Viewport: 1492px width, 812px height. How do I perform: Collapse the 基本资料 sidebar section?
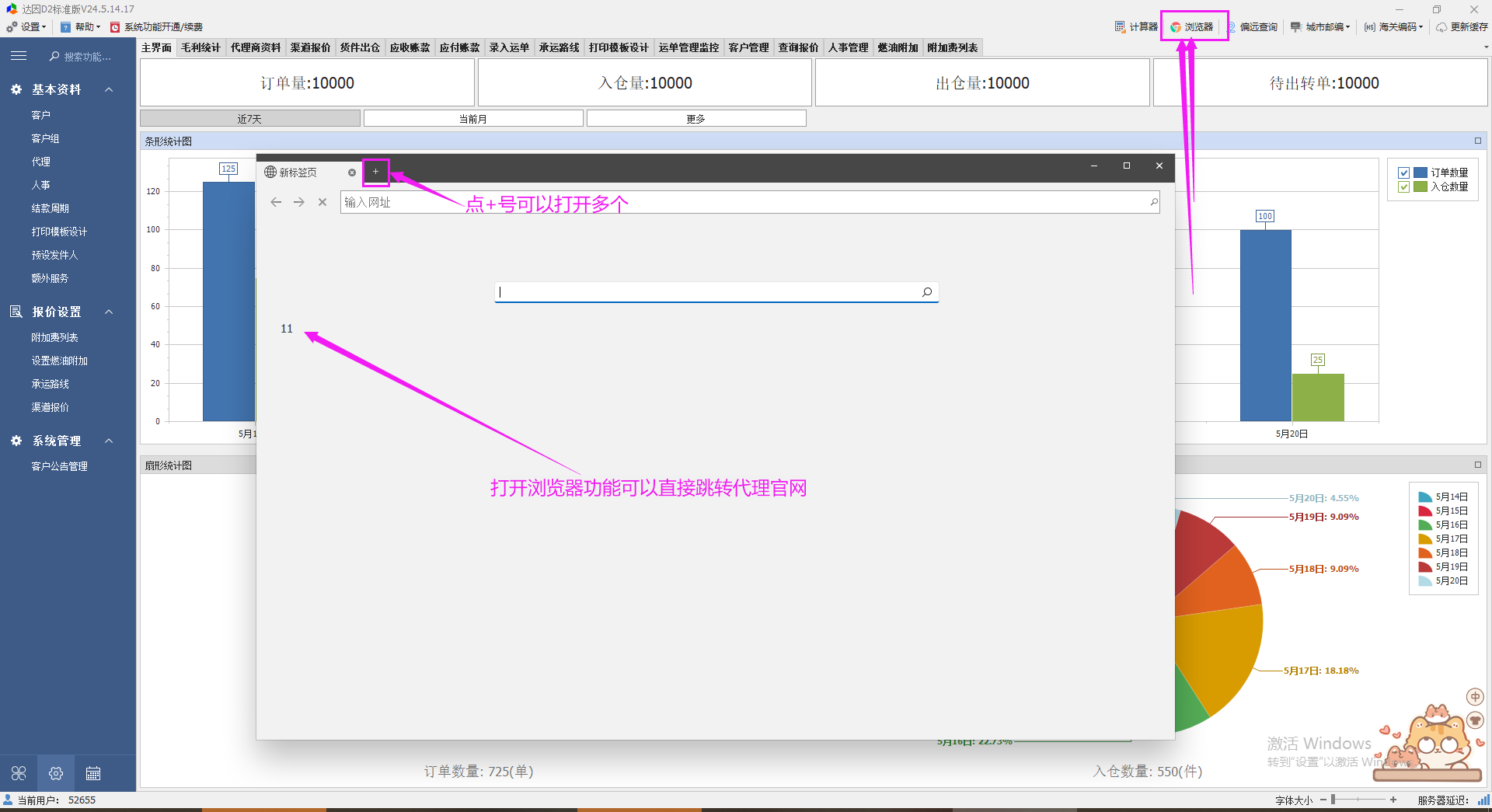[109, 89]
